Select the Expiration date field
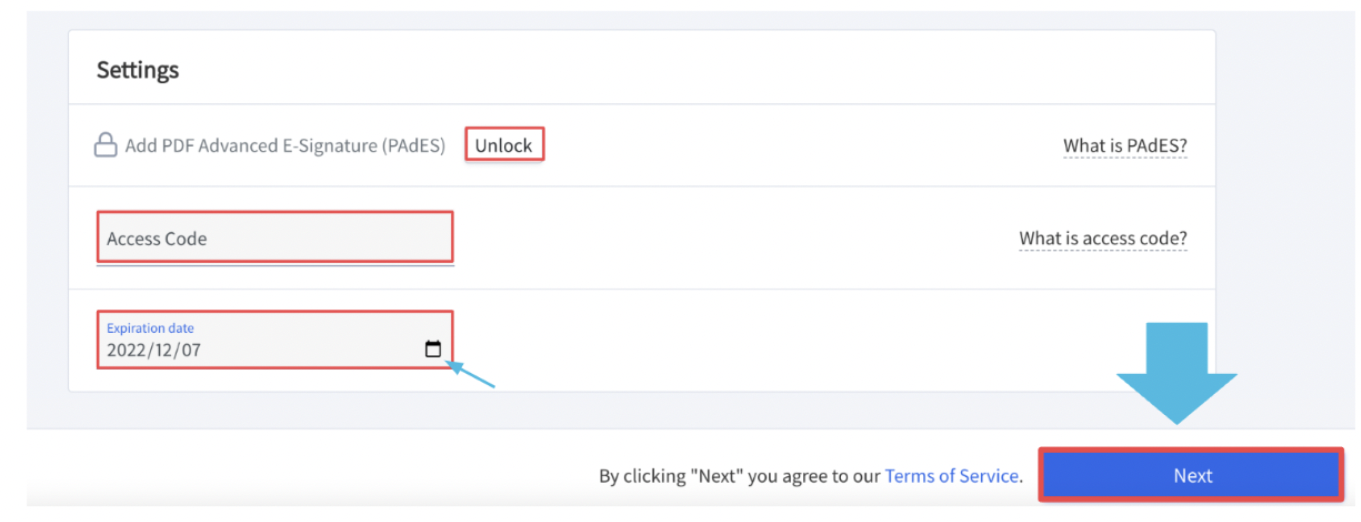This screenshot has width=1361, height=522. coord(275,340)
